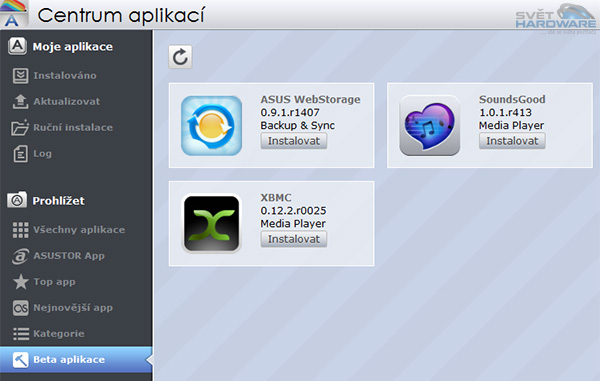
Task: Click the Moje aplikace heading
Action: tap(73, 47)
